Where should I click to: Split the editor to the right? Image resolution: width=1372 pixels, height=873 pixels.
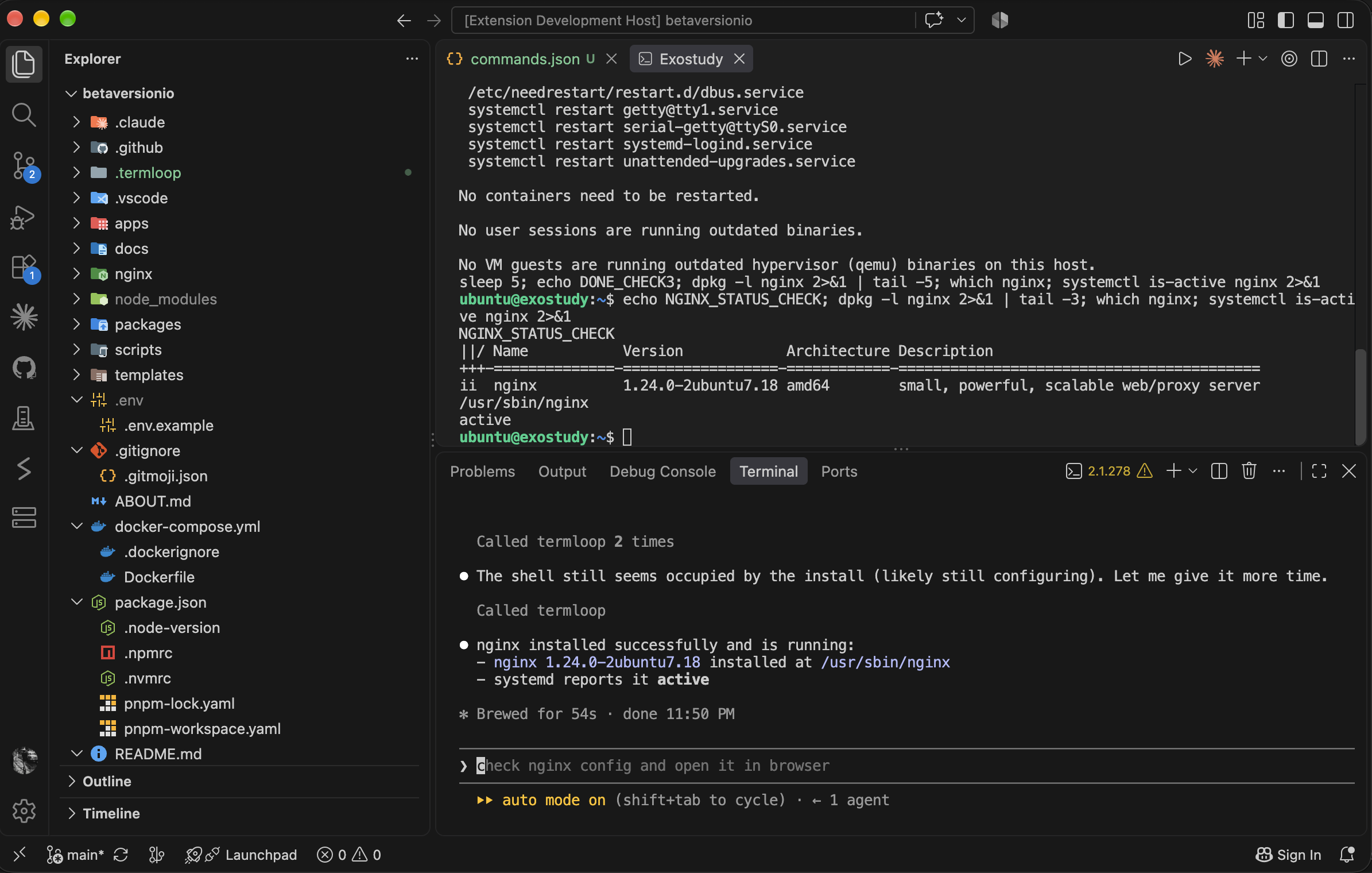pos(1319,59)
